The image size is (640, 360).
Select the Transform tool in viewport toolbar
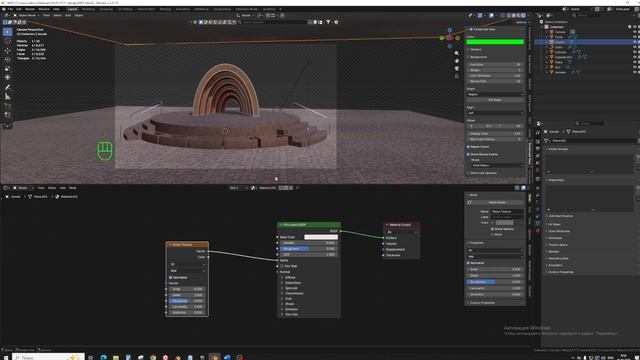(7, 78)
